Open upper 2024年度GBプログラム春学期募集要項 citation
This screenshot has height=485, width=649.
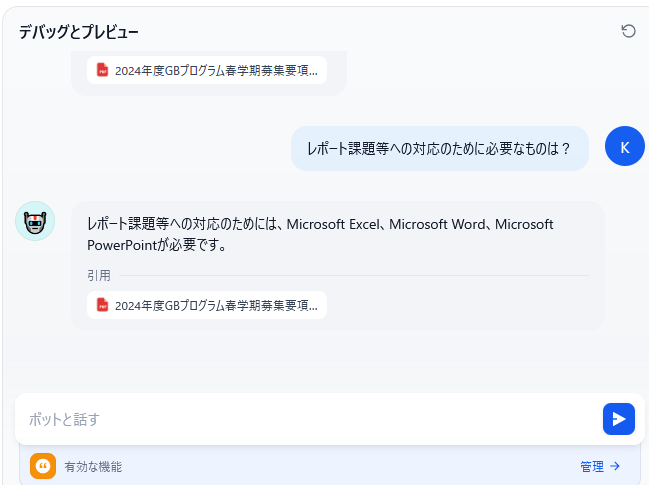207,70
